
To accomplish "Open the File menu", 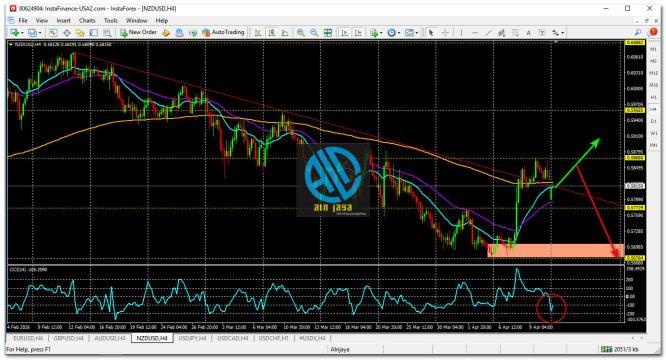I will [23, 20].
